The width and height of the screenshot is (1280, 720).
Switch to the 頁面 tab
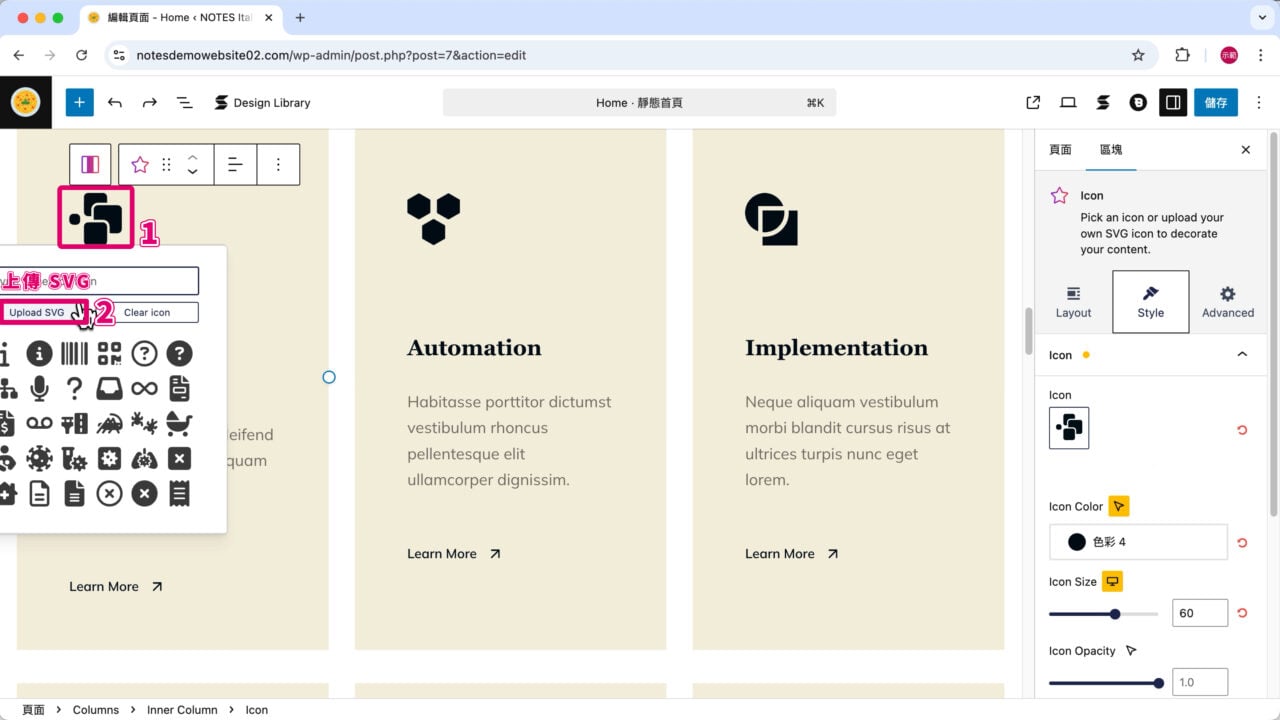tap(1060, 150)
